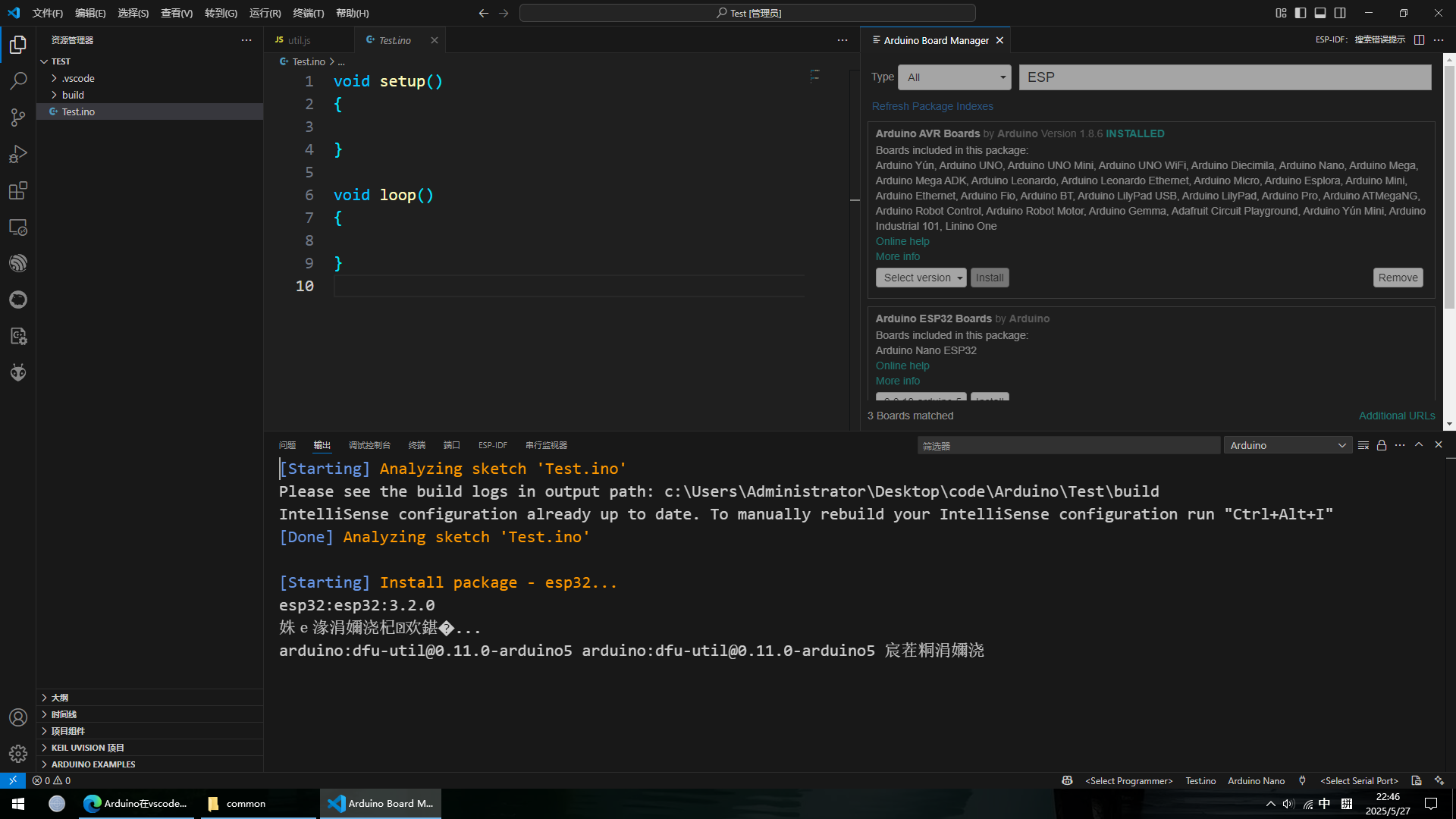
Task: Open the board Type dropdown
Action: point(955,77)
